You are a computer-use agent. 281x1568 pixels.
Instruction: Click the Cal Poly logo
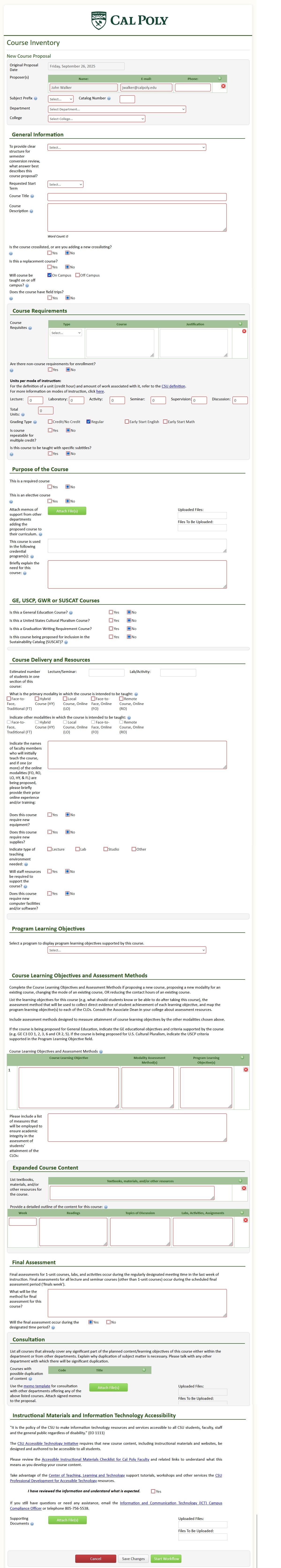(x=129, y=21)
